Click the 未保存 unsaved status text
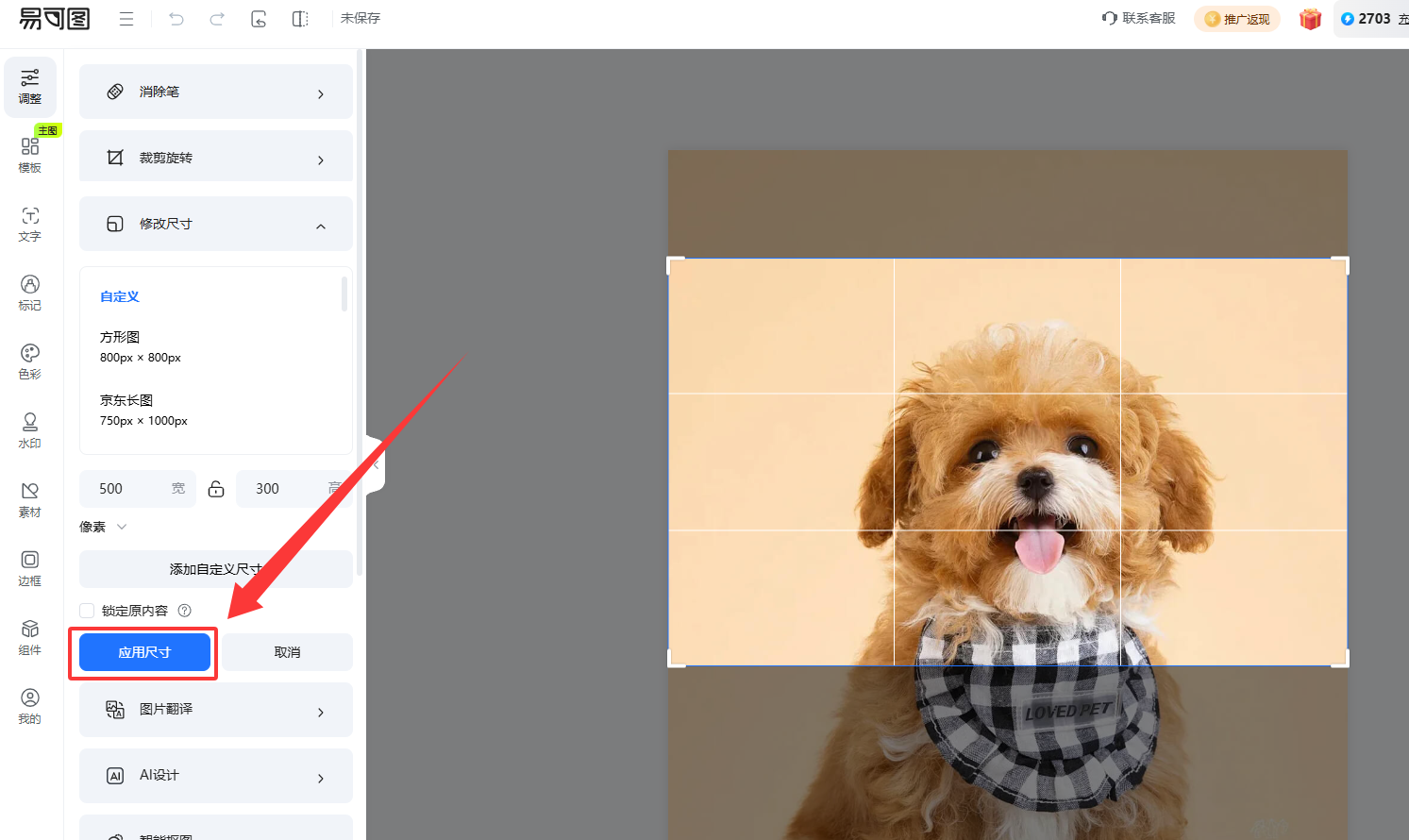 (361, 18)
